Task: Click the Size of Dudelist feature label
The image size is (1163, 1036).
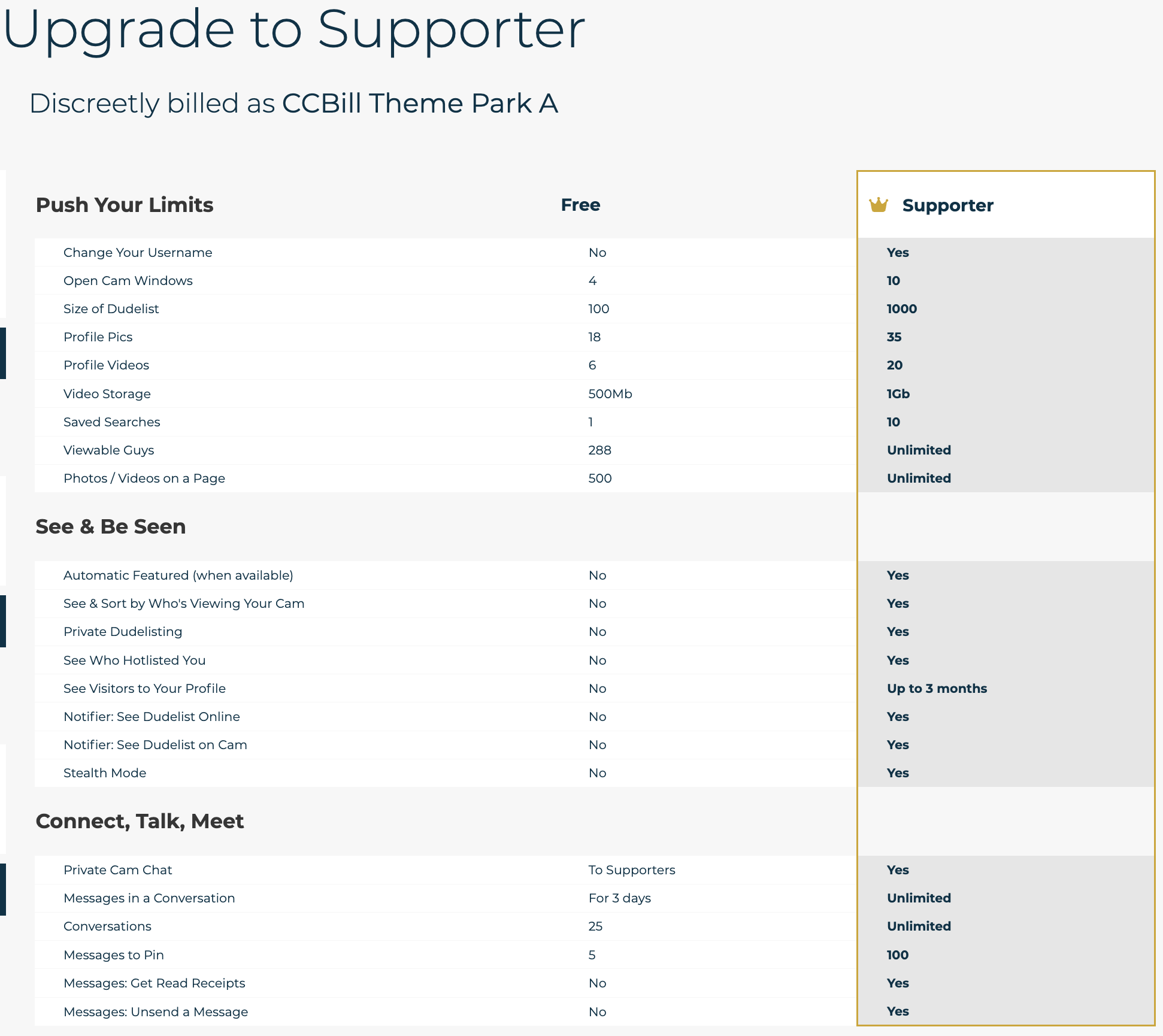Action: (111, 309)
